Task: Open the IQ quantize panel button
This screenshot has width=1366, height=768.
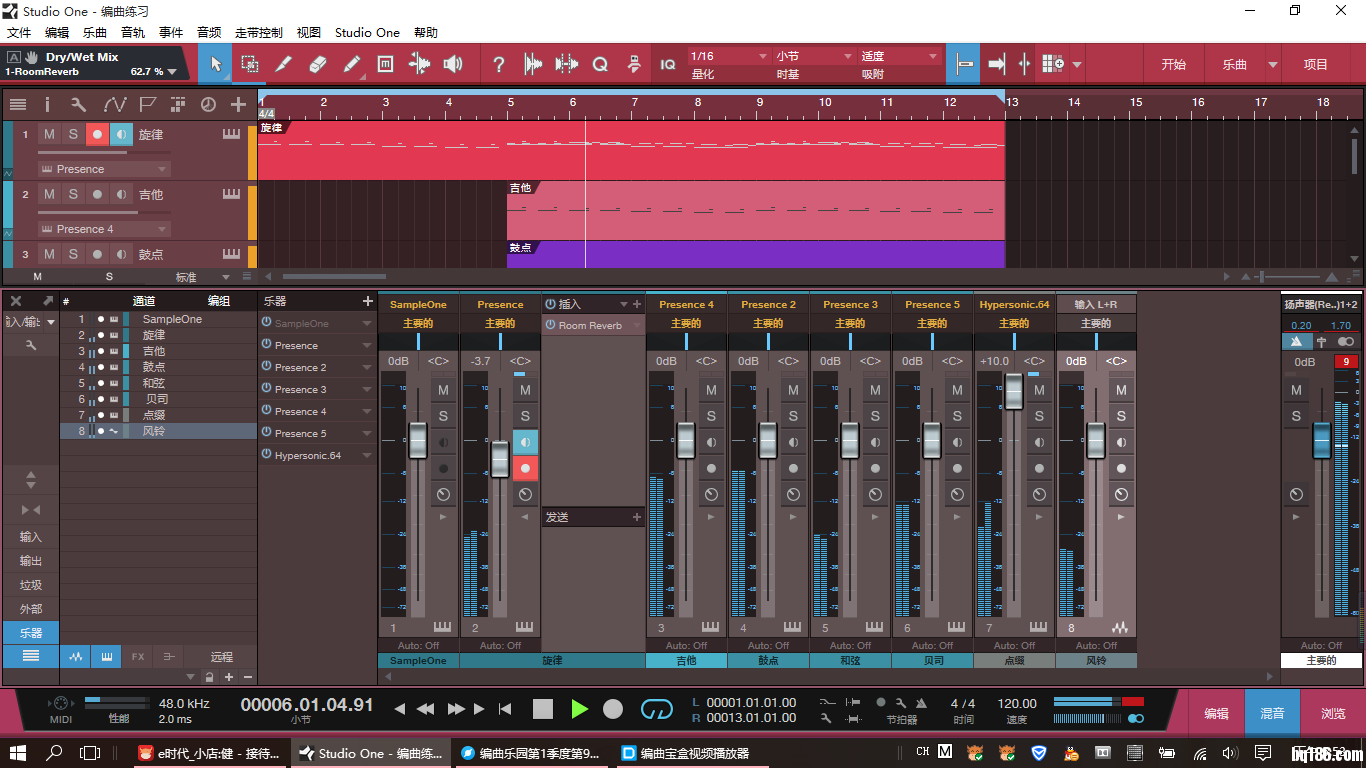Action: coord(668,64)
